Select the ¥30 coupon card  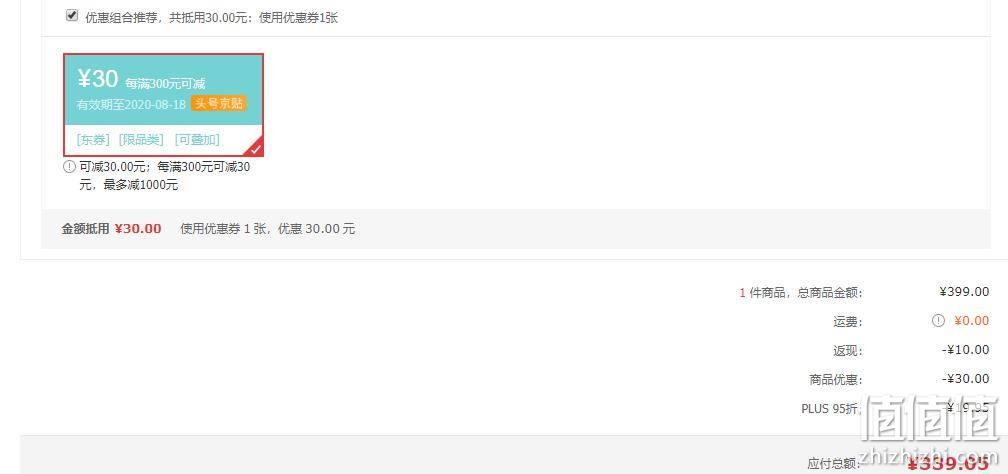163,105
